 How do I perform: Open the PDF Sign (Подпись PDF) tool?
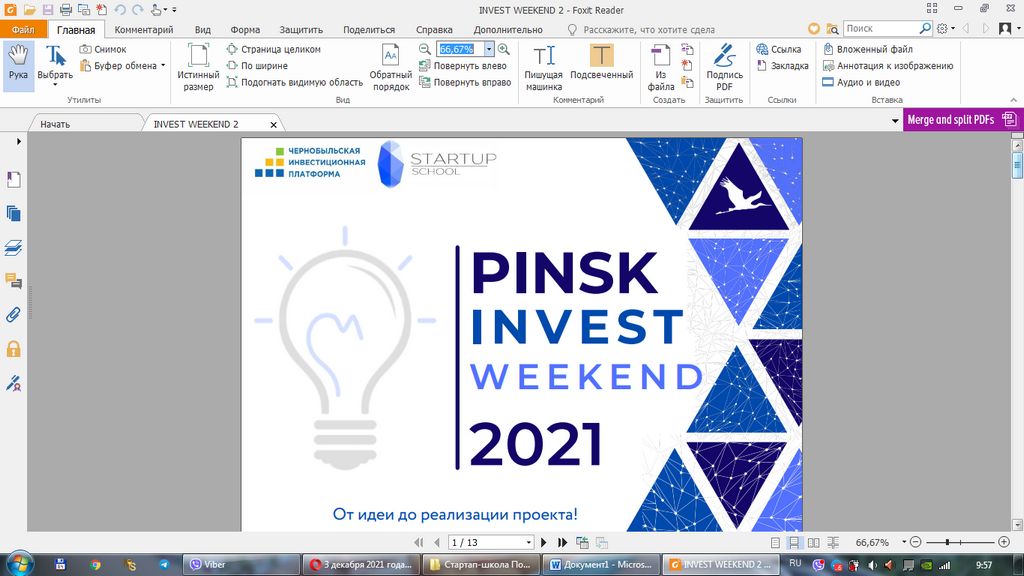pyautogui.click(x=724, y=66)
